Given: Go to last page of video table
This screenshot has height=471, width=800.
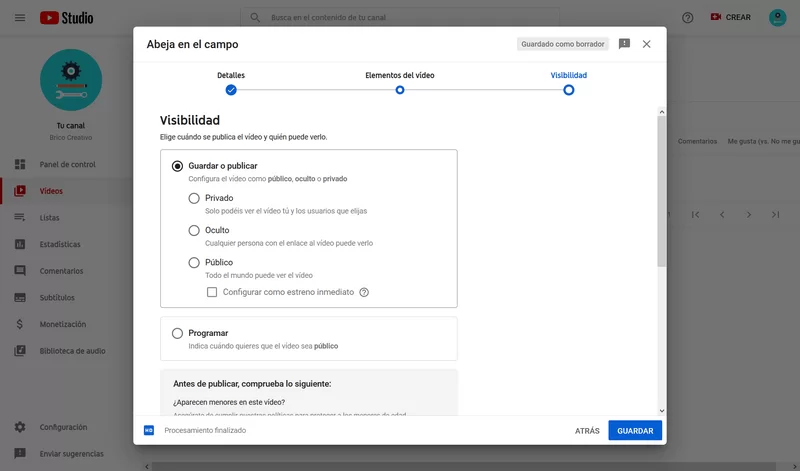Looking at the screenshot, I should [776, 215].
